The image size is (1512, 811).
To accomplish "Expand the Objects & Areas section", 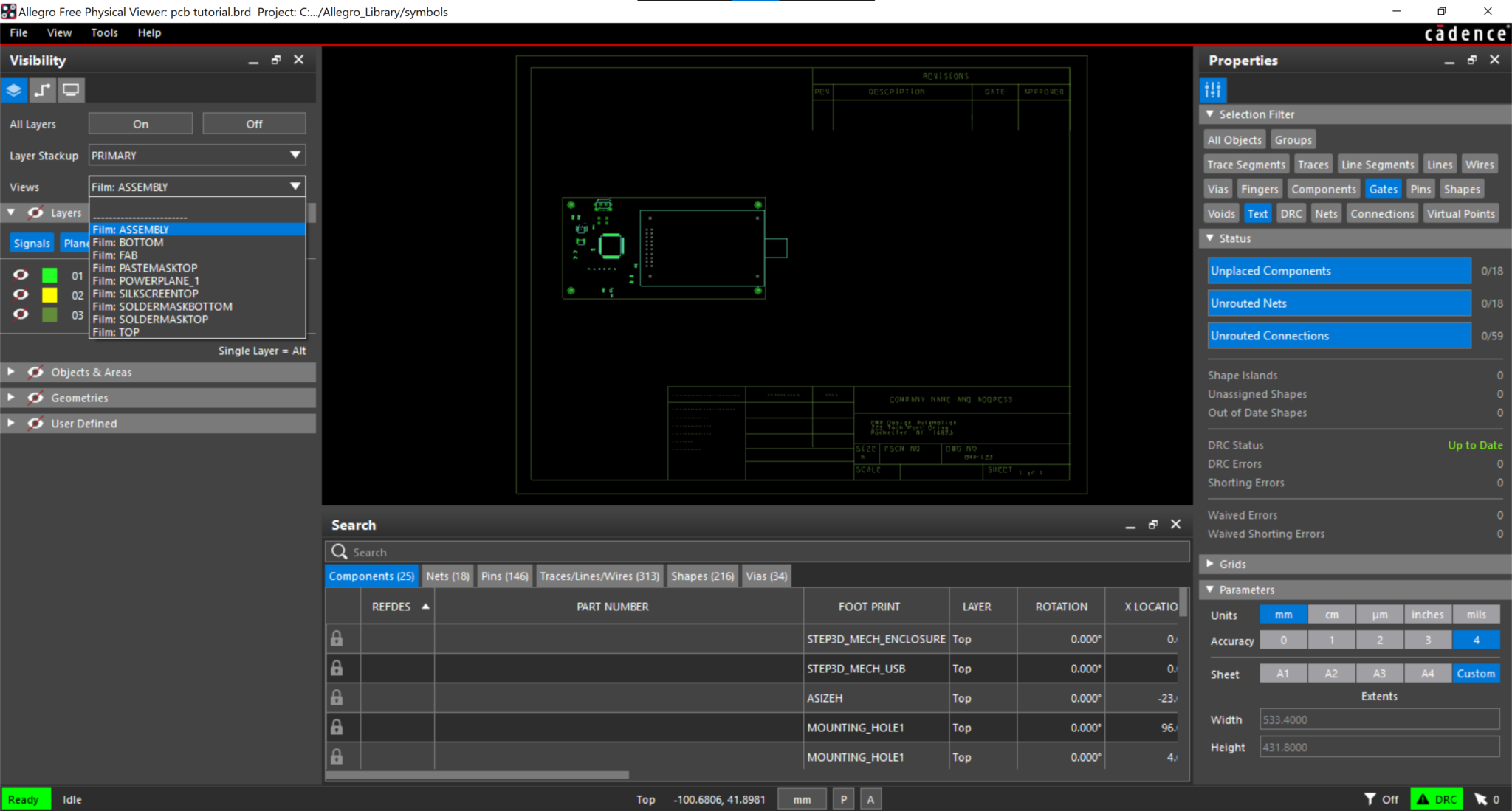I will coord(11,372).
